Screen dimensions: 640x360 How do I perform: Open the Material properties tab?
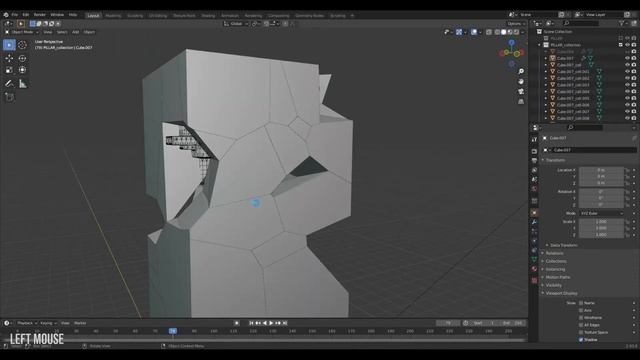tap(534, 269)
